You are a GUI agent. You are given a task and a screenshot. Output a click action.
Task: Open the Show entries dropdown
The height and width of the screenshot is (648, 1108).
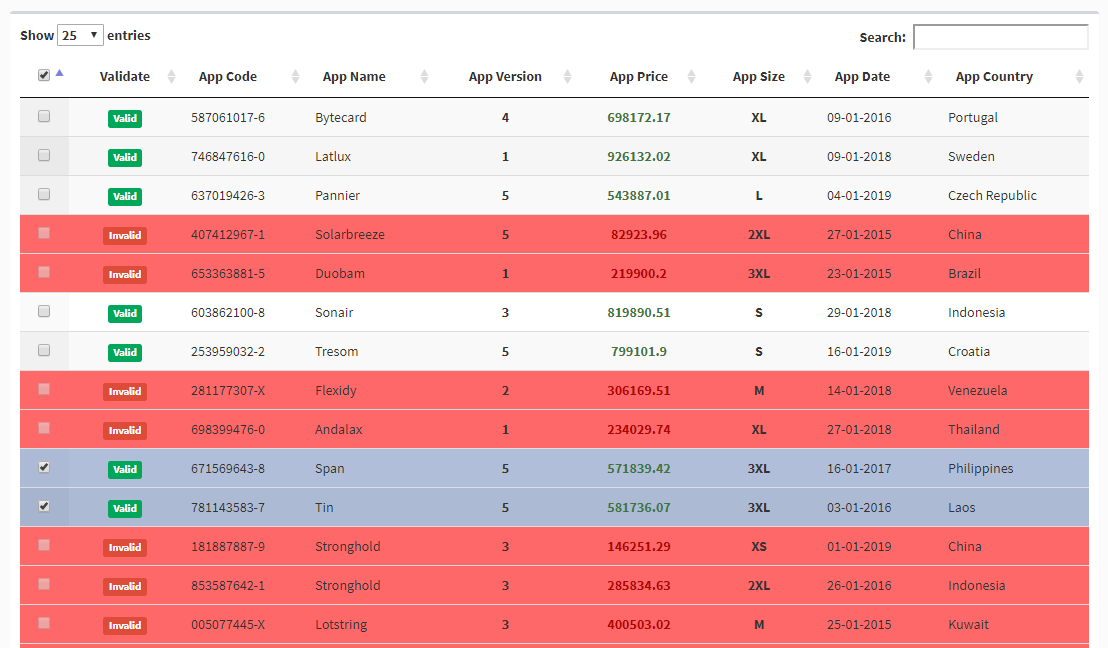(x=80, y=34)
